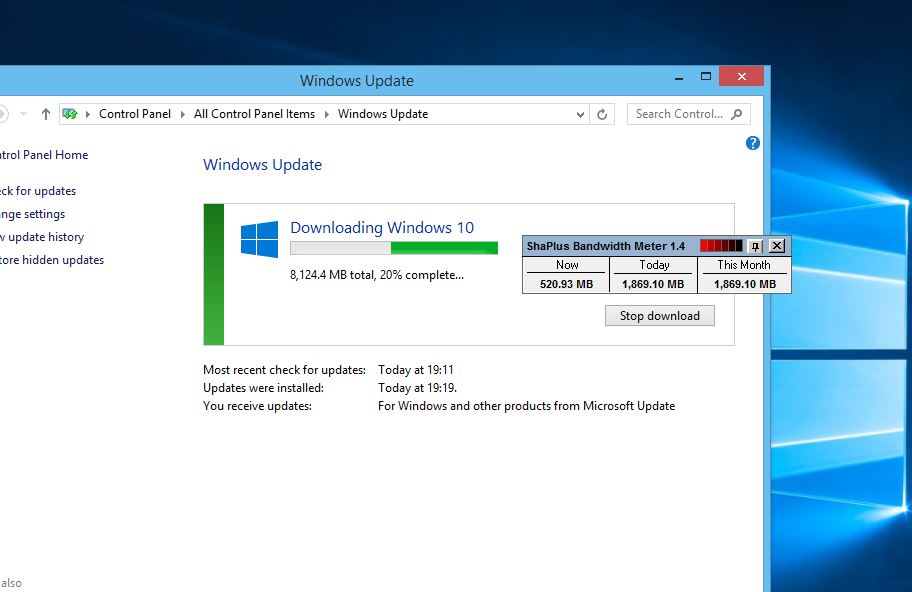Expand the address bar history dropdown
The width and height of the screenshot is (912, 592).
click(580, 113)
